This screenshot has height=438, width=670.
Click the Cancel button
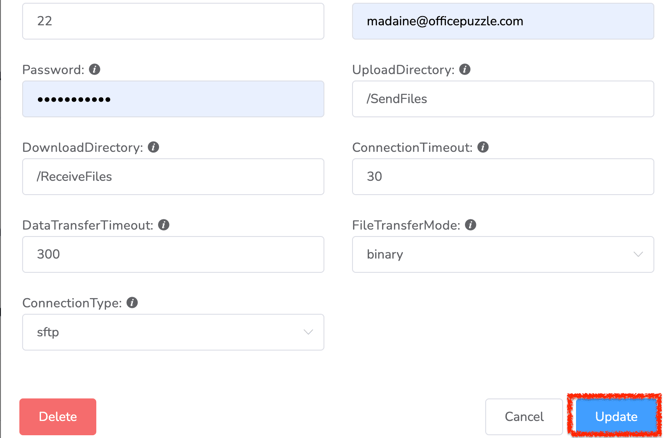click(x=524, y=417)
